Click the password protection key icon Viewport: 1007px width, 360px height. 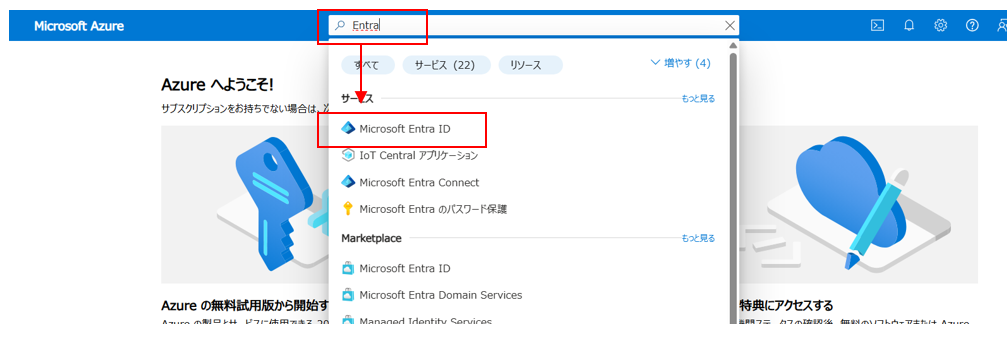(x=347, y=209)
